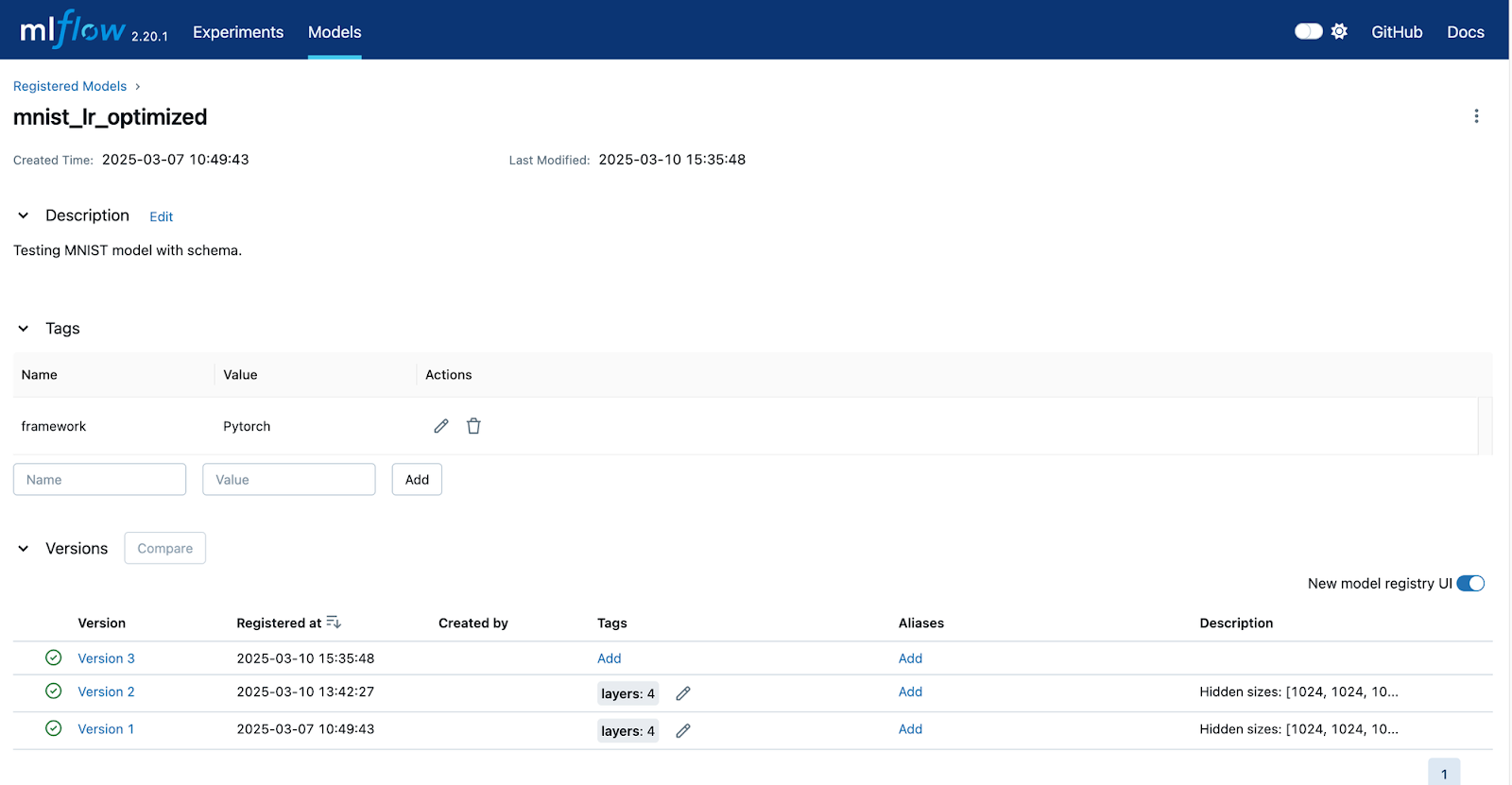Click the Aliases column header
Image resolution: width=1512 pixels, height=785 pixels.
pyautogui.click(x=921, y=623)
